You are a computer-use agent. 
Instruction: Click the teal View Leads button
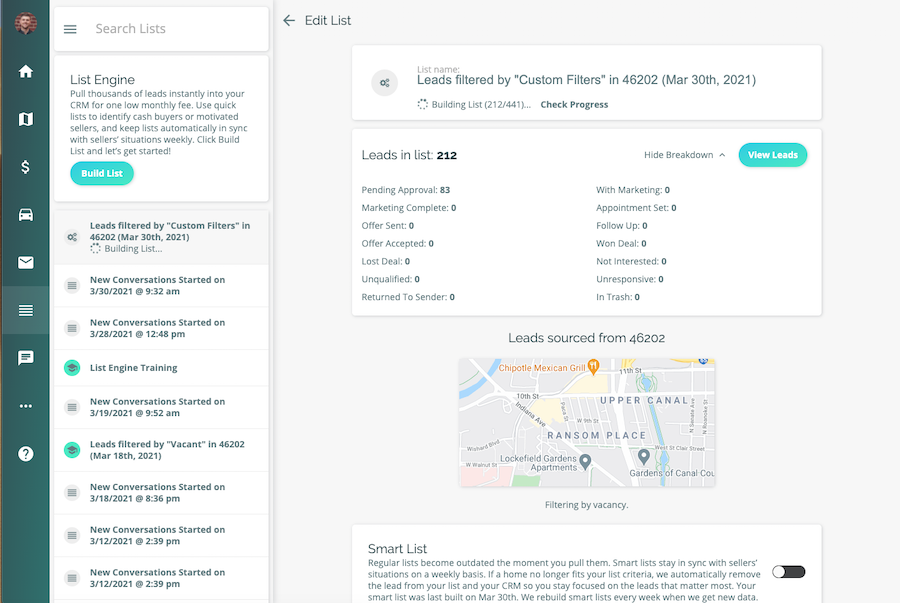(x=772, y=155)
